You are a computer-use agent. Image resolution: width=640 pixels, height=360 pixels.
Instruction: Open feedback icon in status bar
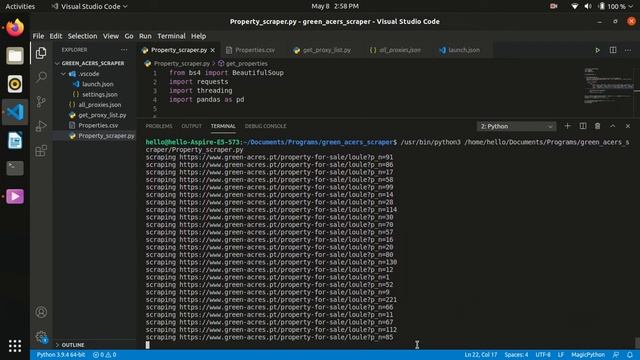[x=616, y=355]
